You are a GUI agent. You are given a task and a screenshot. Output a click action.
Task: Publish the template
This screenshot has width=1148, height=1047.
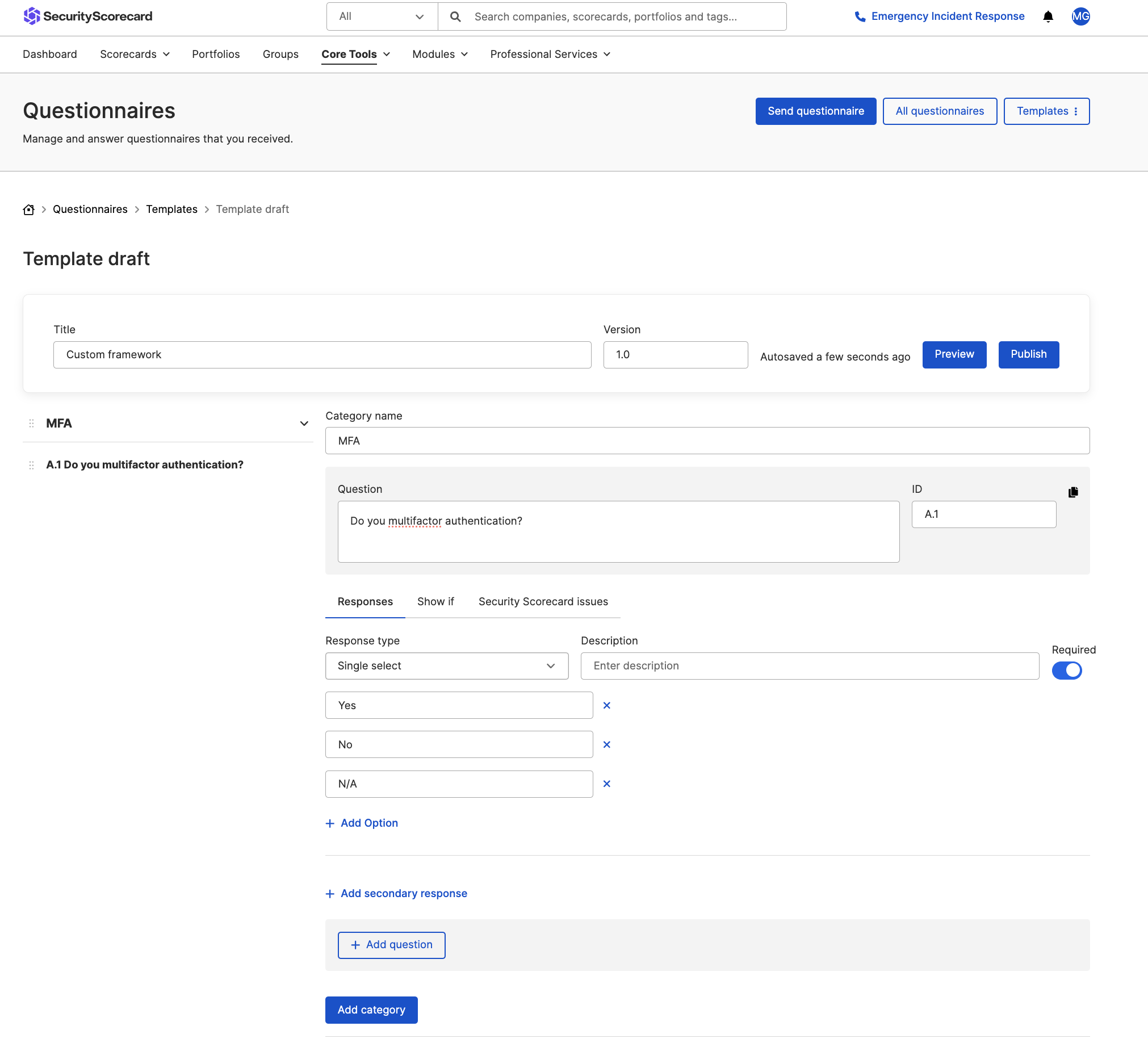click(x=1028, y=354)
